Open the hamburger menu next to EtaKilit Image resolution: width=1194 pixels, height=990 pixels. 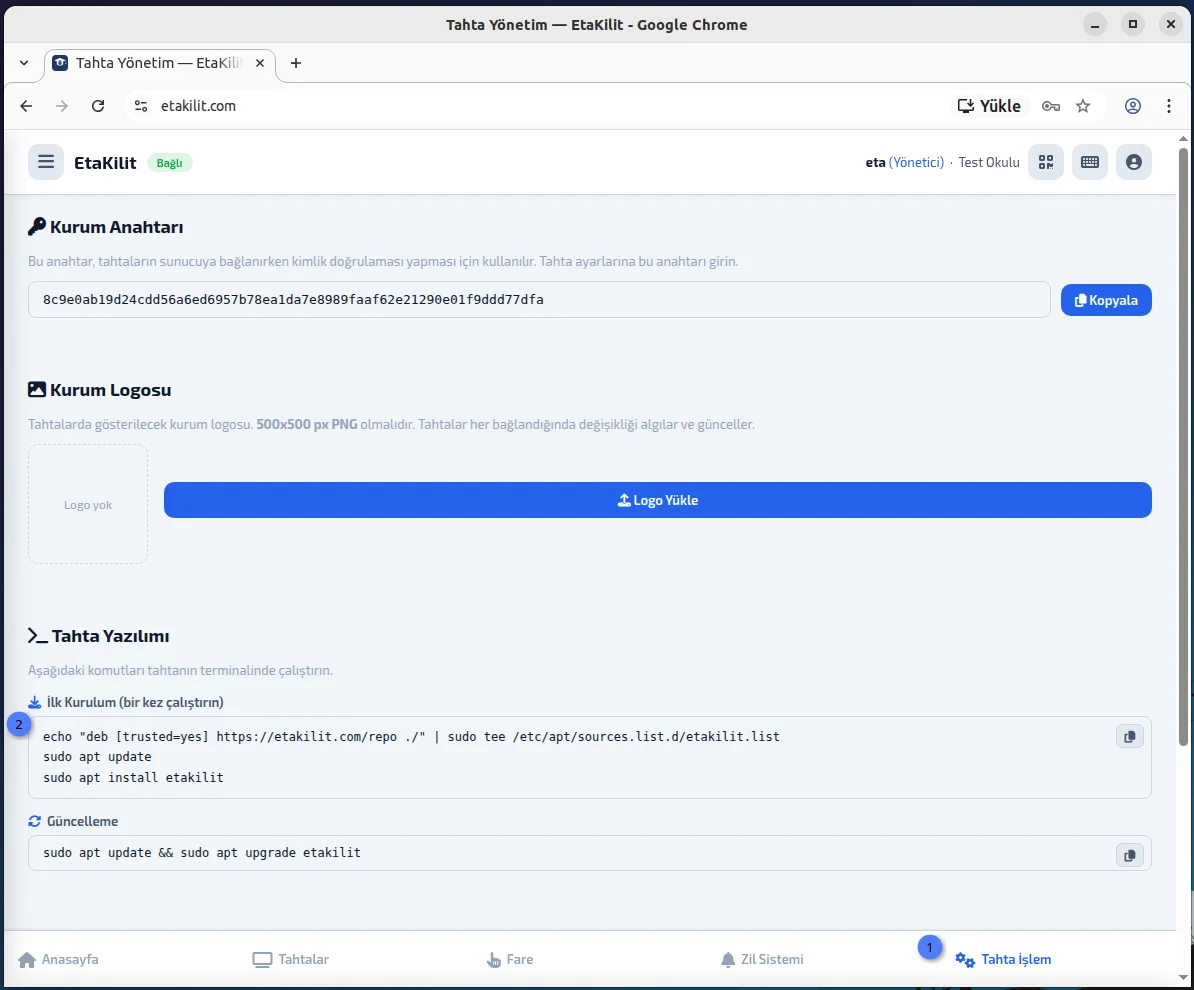click(x=46, y=162)
